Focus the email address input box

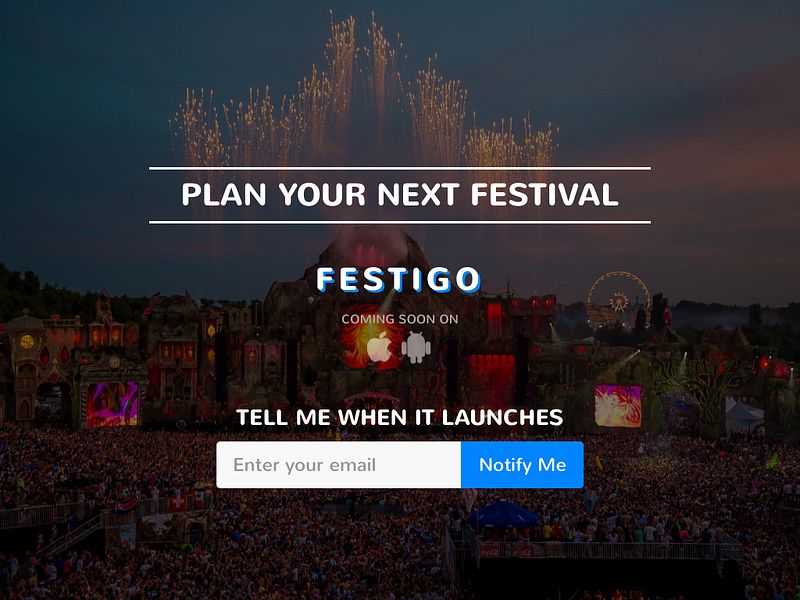pyautogui.click(x=340, y=464)
